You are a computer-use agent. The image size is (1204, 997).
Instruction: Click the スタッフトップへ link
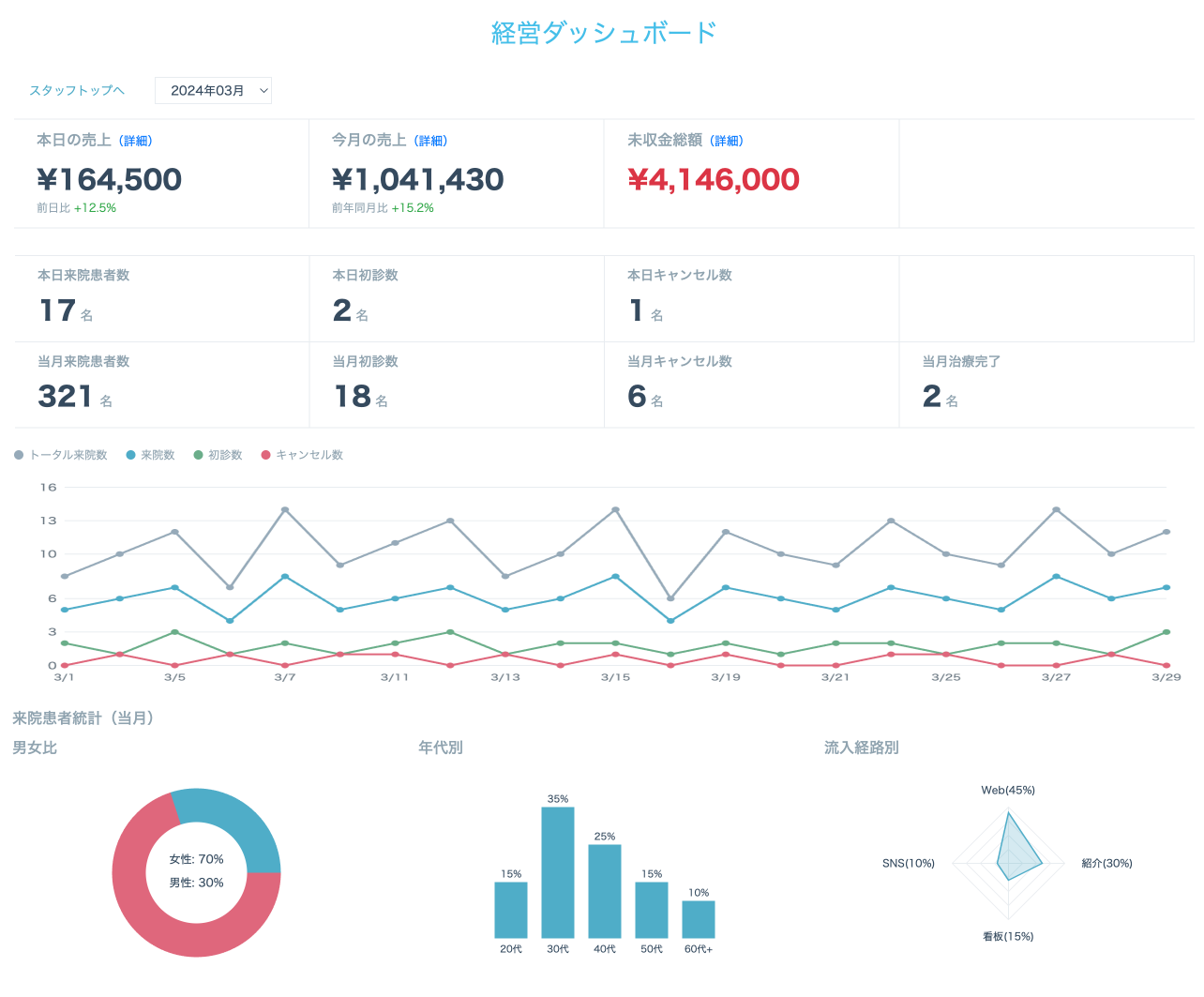click(x=77, y=91)
